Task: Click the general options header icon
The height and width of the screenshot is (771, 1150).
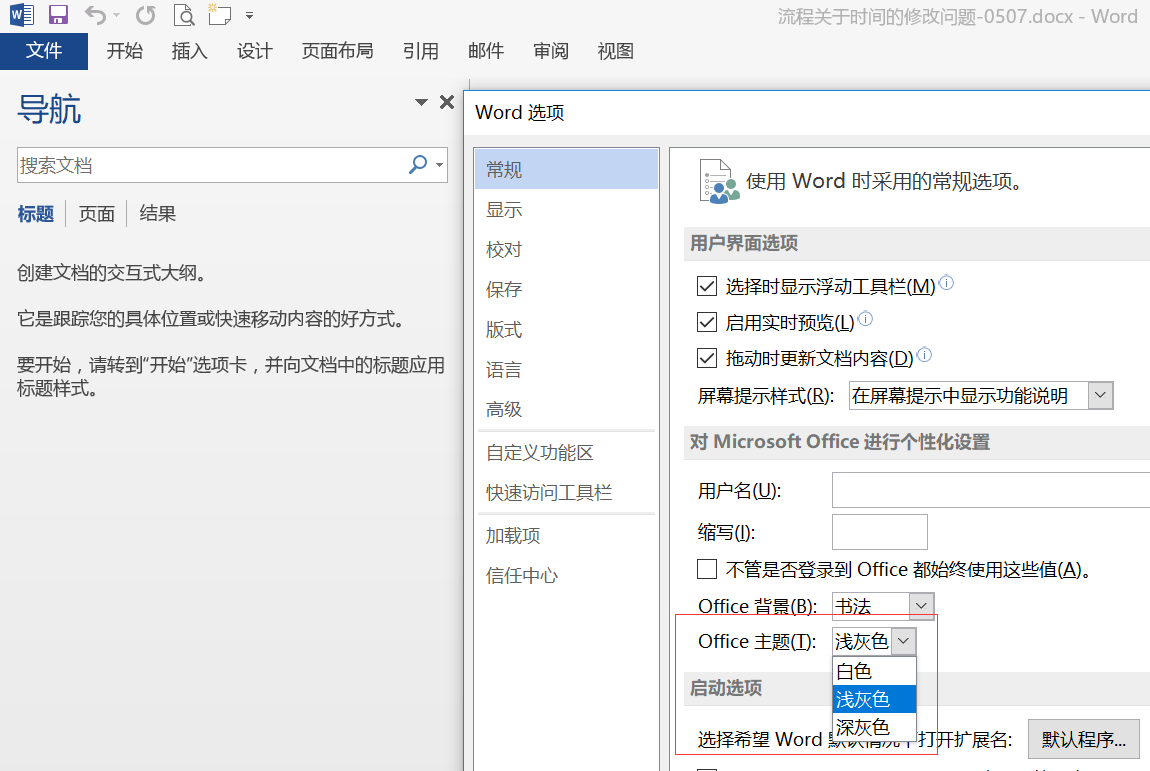Action: (718, 181)
